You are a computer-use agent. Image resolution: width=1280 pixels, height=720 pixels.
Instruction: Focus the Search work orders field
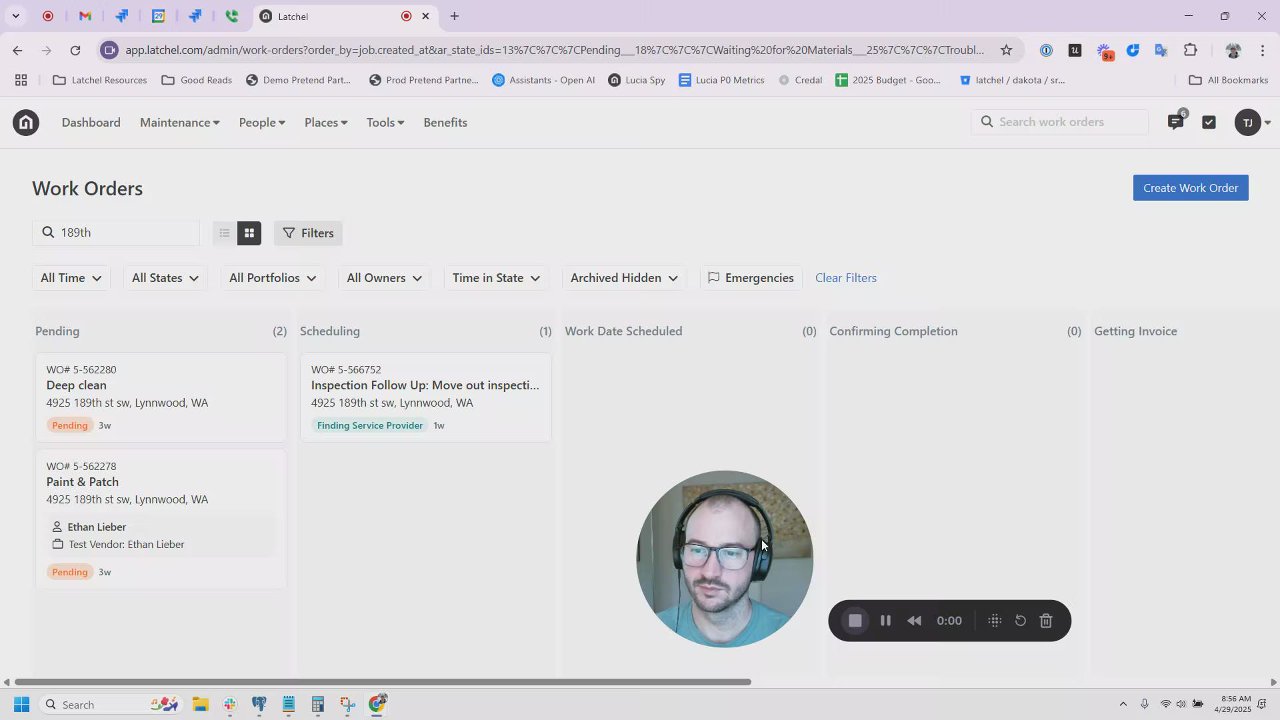(1061, 122)
